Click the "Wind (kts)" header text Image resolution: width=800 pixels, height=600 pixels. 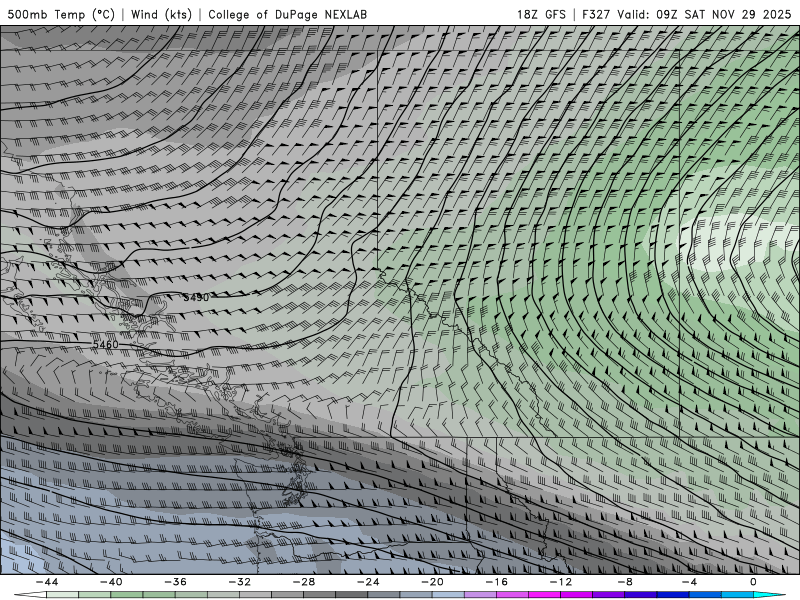pyautogui.click(x=162, y=14)
